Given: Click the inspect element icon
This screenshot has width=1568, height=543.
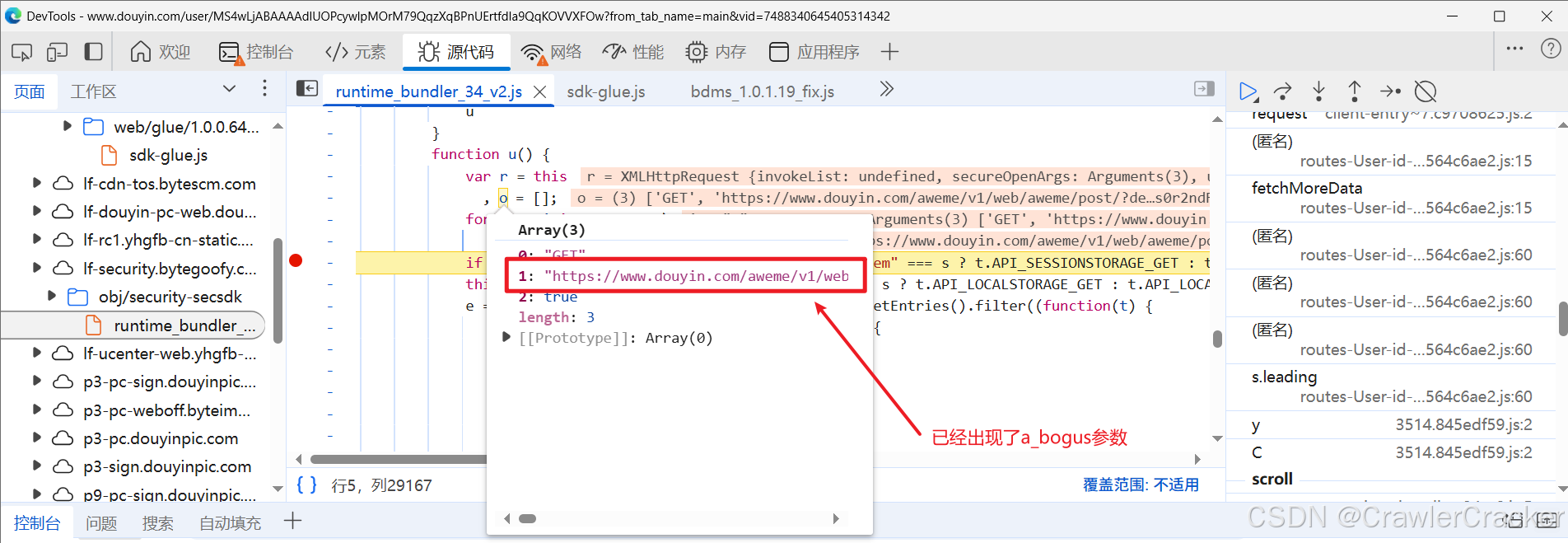Looking at the screenshot, I should [22, 52].
